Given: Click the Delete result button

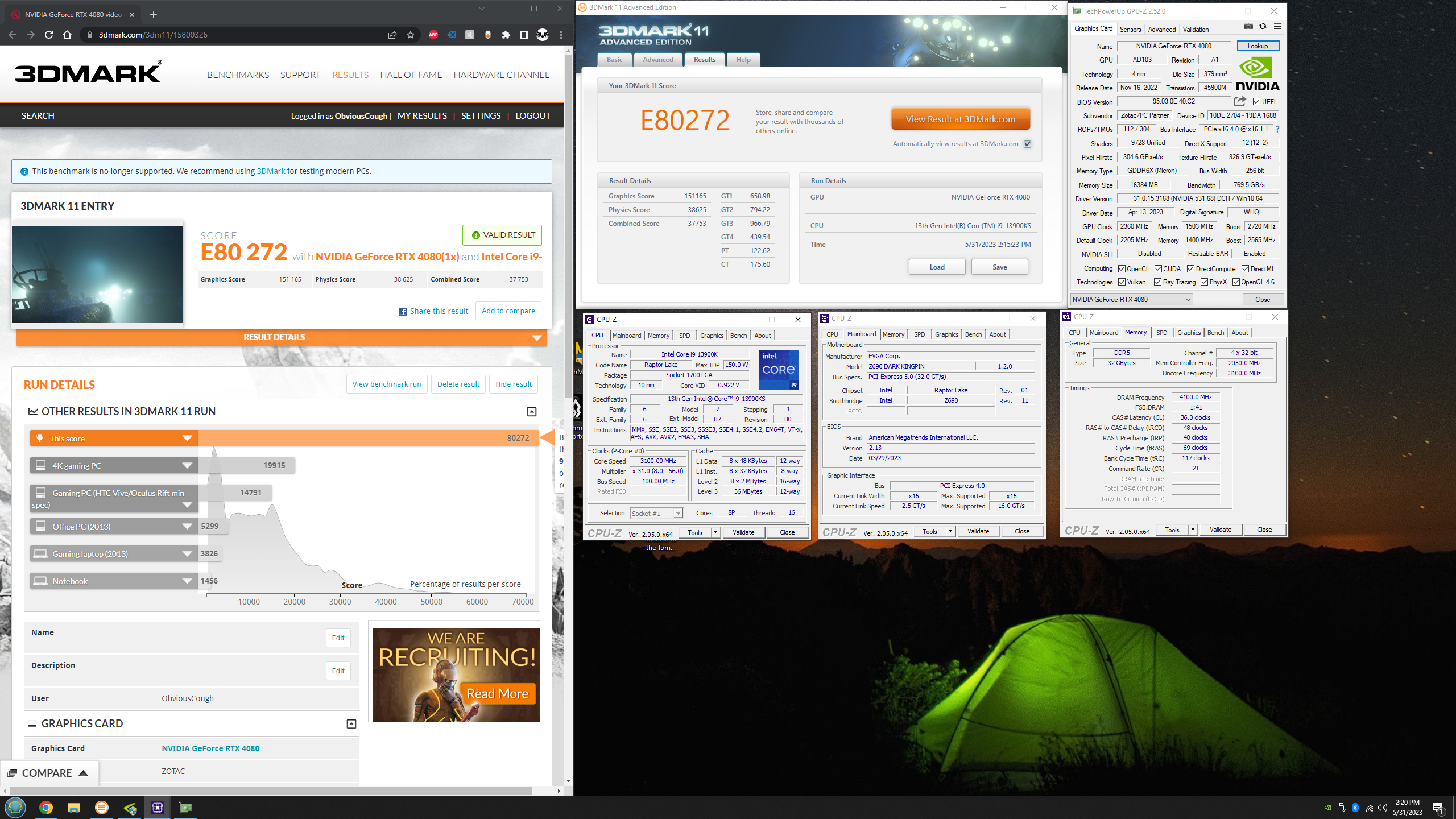Looking at the screenshot, I should tap(458, 384).
